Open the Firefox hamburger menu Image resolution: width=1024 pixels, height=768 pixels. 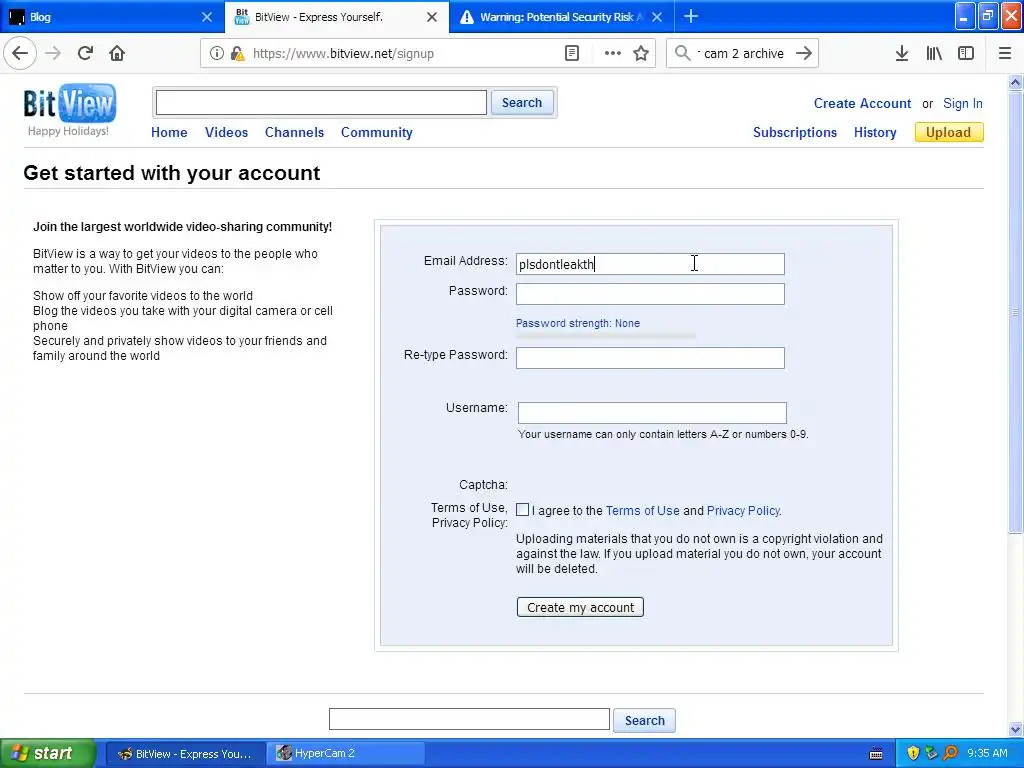point(1004,54)
